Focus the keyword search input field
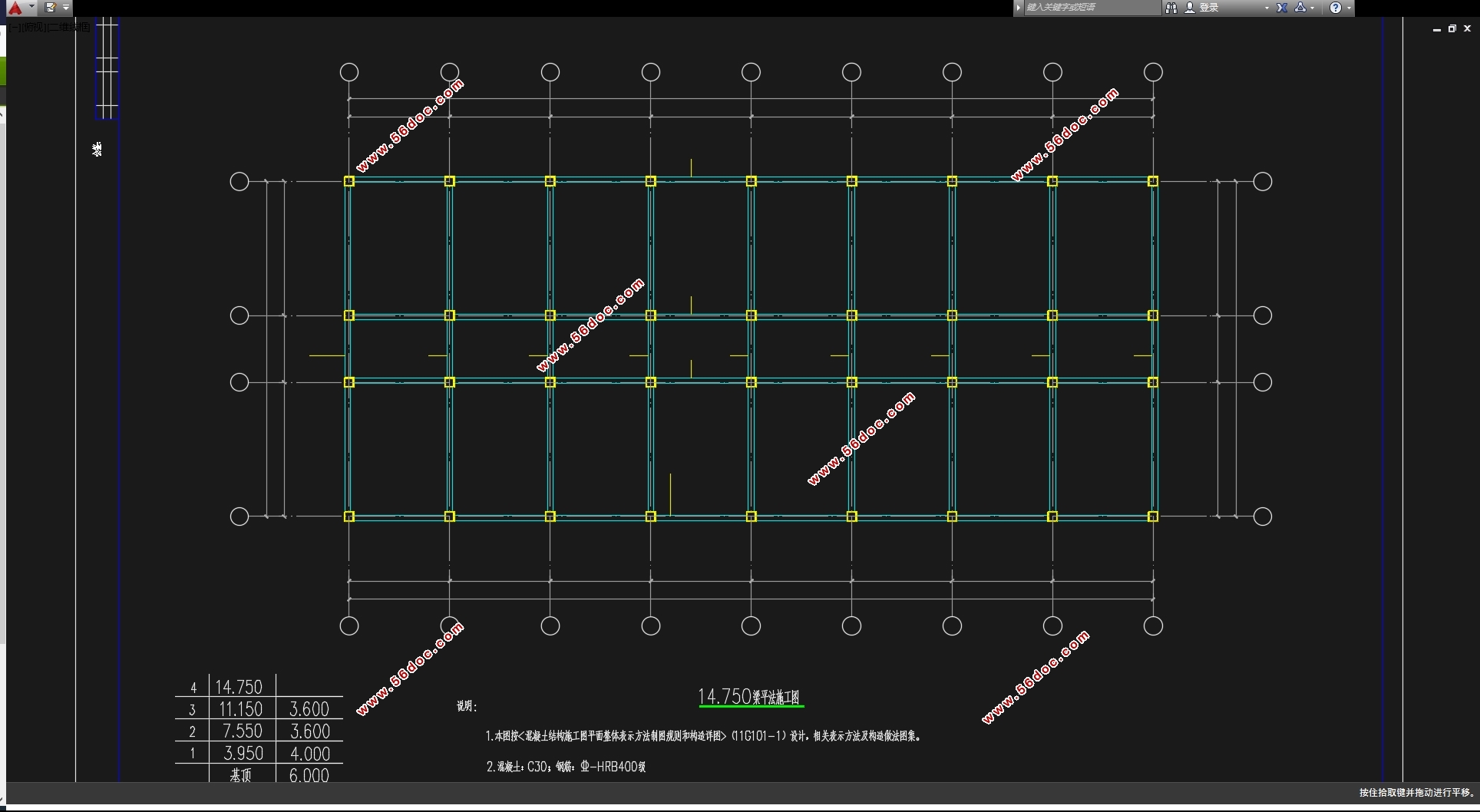Viewport: 1480px width, 812px height. [x=1090, y=8]
